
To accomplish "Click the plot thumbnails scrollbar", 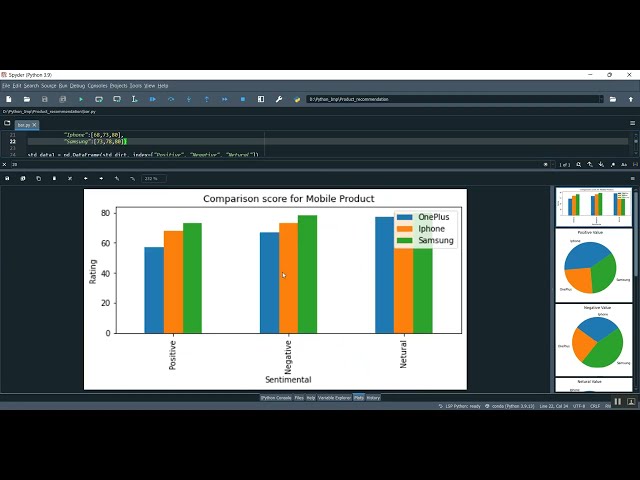I will coord(637,289).
